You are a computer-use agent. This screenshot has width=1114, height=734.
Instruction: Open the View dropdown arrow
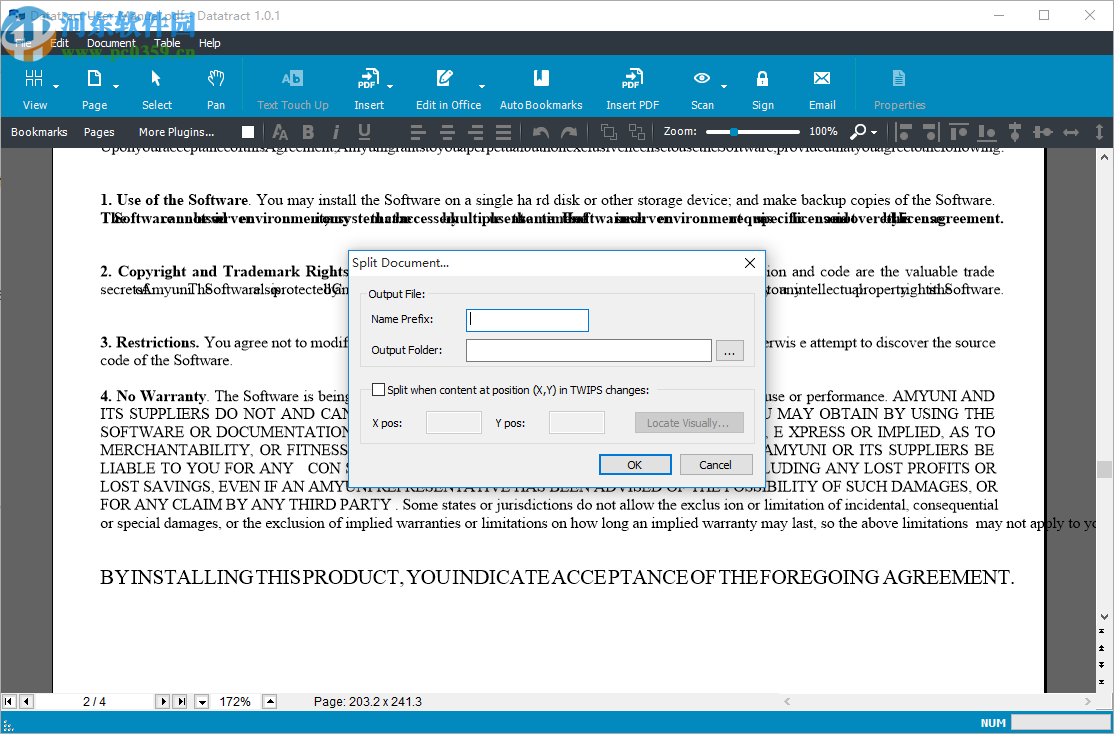point(54,86)
